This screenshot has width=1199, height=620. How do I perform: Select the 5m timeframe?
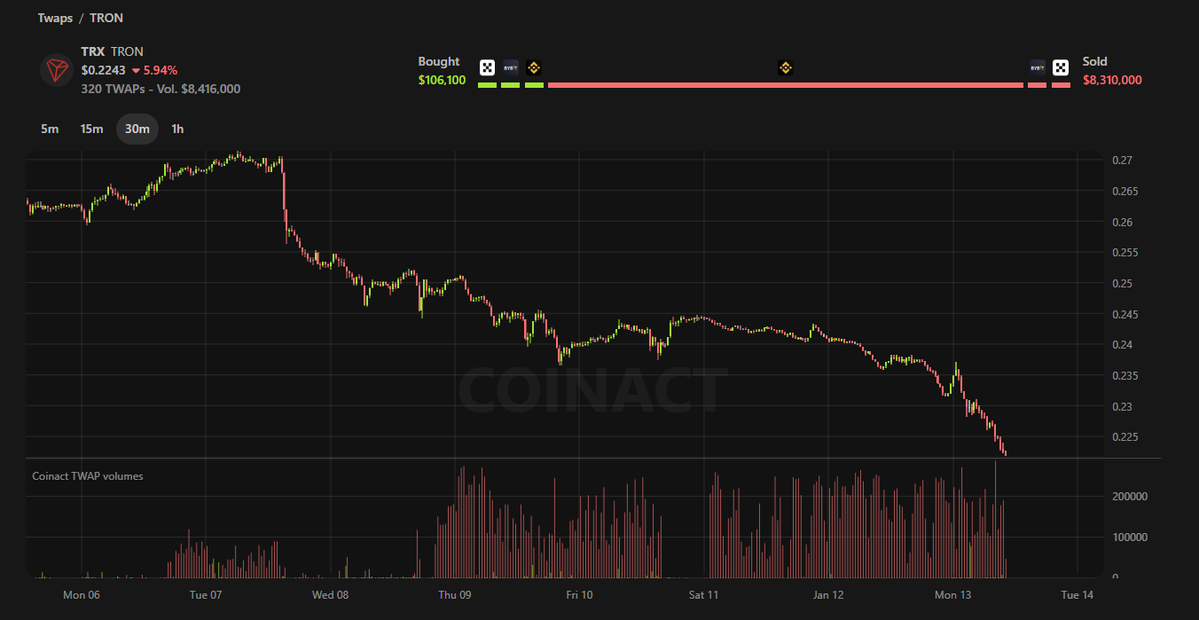coord(49,129)
